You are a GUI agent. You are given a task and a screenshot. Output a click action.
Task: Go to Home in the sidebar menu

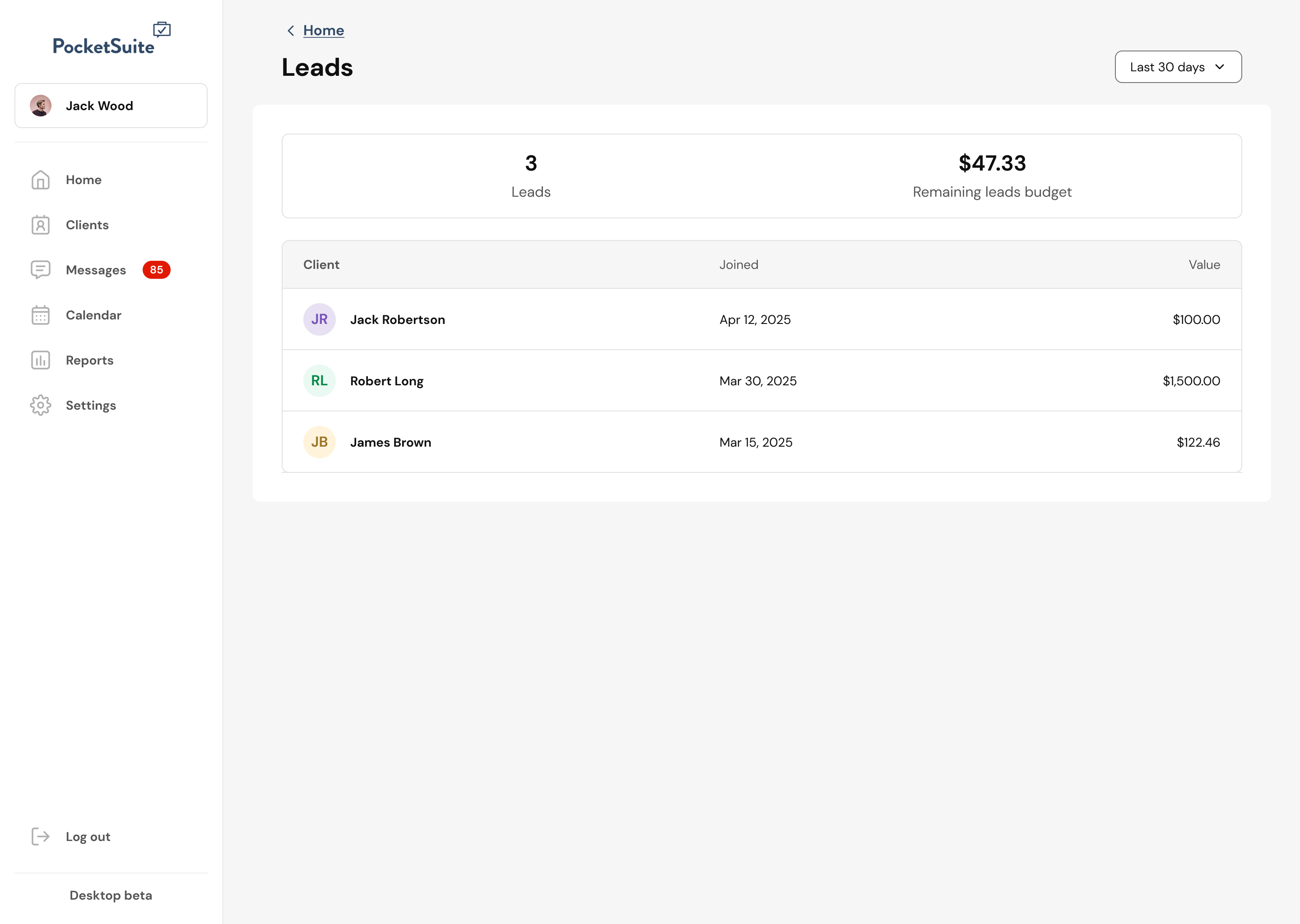[84, 180]
